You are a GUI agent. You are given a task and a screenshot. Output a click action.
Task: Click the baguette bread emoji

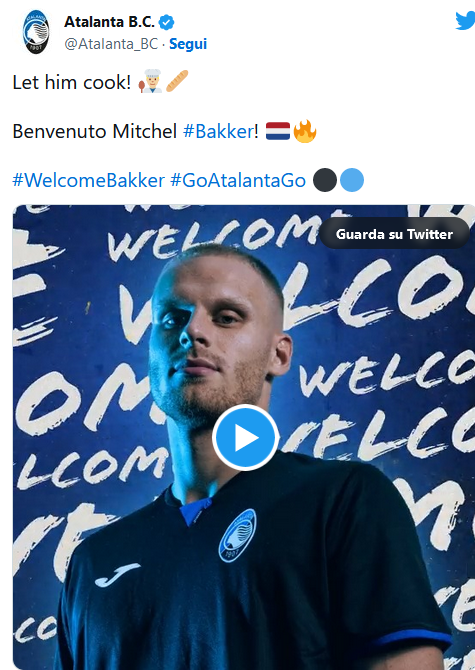pyautogui.click(x=177, y=81)
